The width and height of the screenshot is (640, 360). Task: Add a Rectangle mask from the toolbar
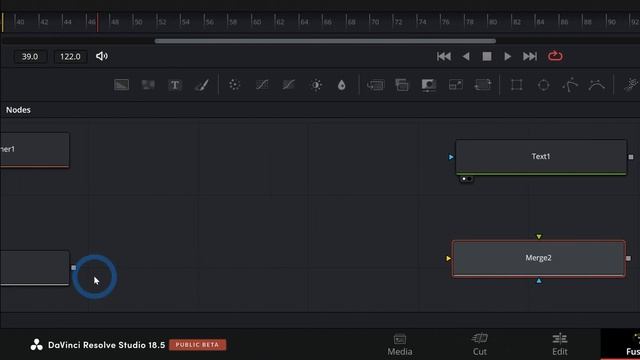click(517, 85)
